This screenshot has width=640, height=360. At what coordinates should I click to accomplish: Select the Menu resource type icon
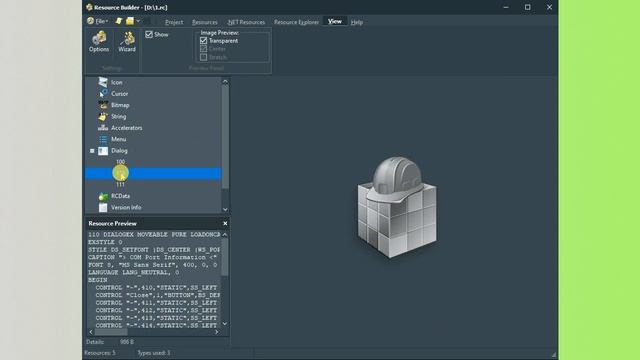click(x=103, y=139)
